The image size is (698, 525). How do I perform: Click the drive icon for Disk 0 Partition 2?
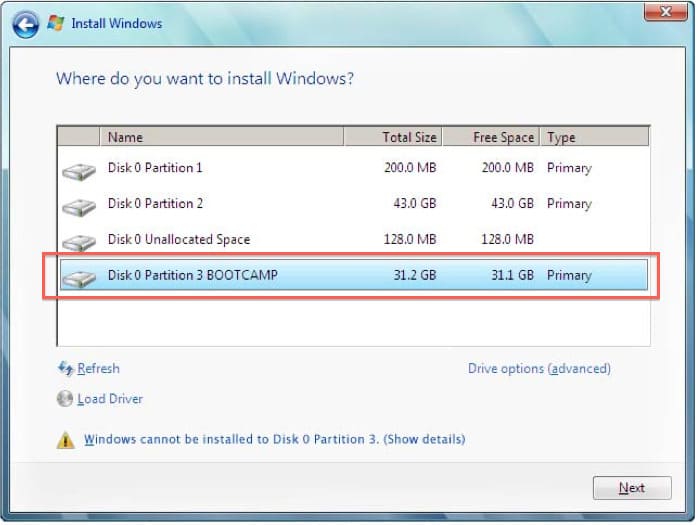coord(79,208)
